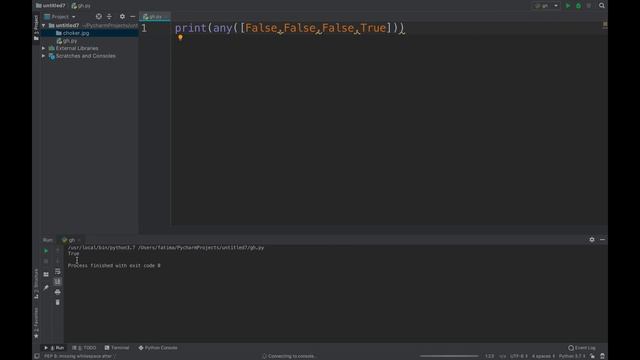Click collapse all icon in Project panel
640x360 pixels.
point(109,16)
